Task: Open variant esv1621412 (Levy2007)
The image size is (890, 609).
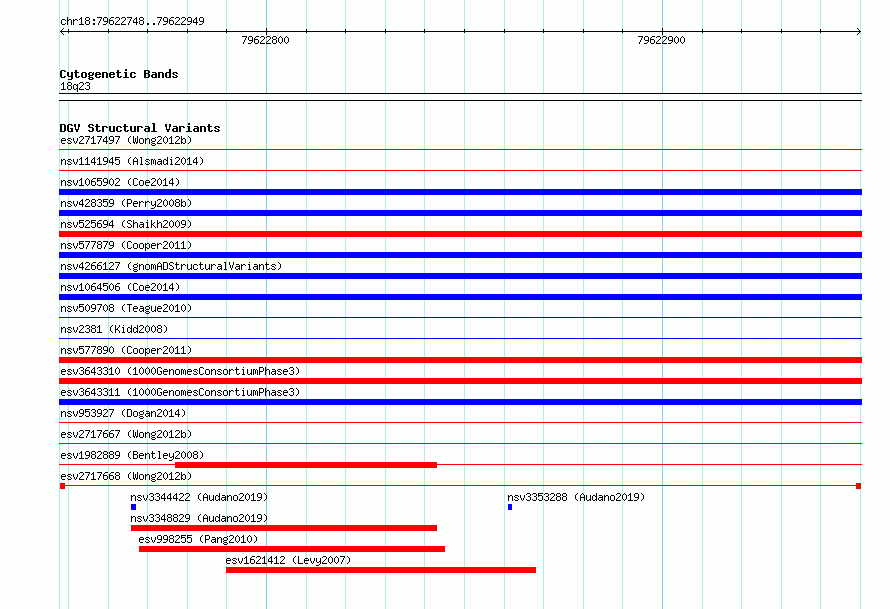Action: (x=288, y=560)
